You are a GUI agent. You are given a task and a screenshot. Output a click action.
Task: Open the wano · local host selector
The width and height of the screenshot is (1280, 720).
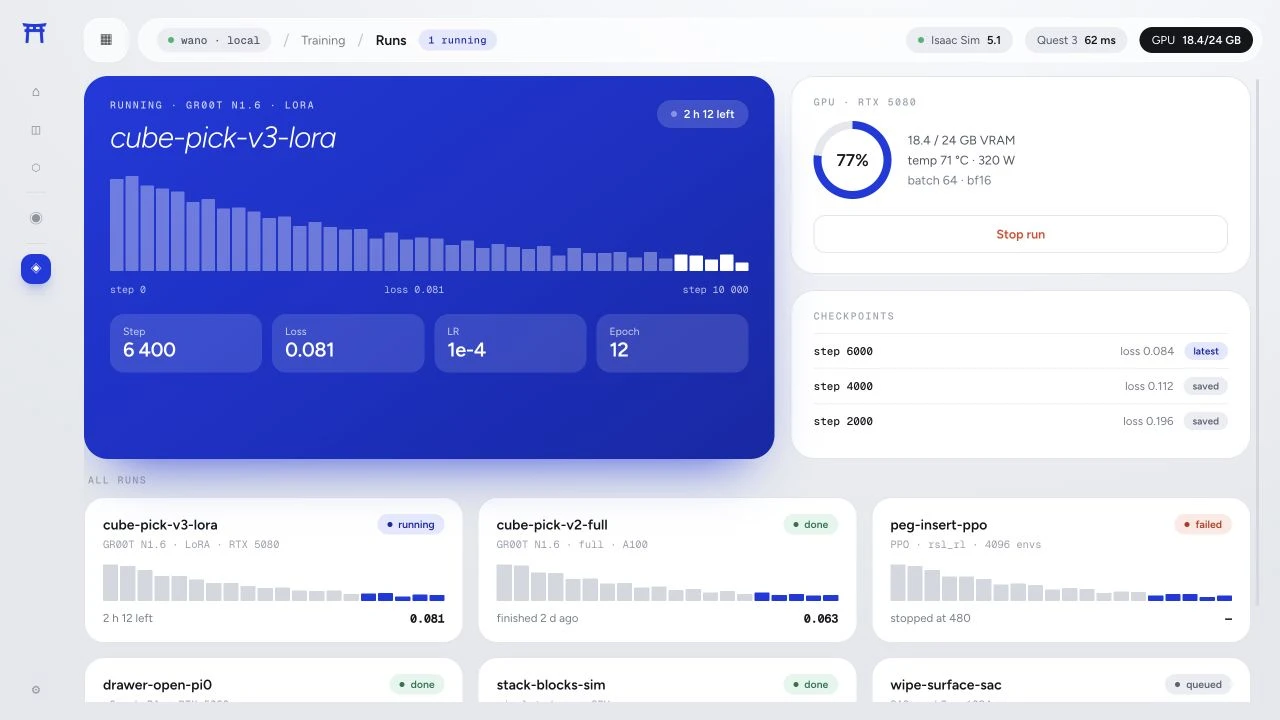coord(214,40)
